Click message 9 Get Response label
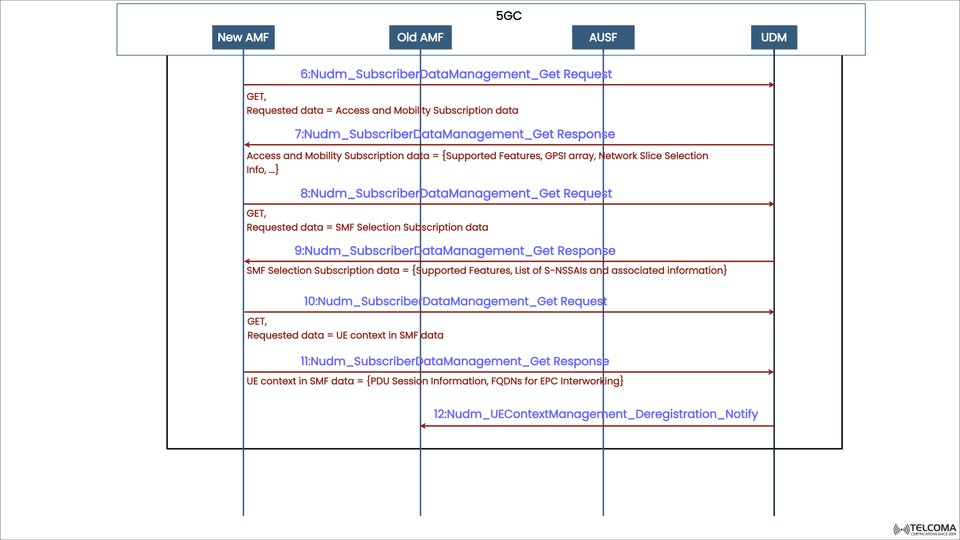Screen dimensions: 960x540 click(455, 251)
